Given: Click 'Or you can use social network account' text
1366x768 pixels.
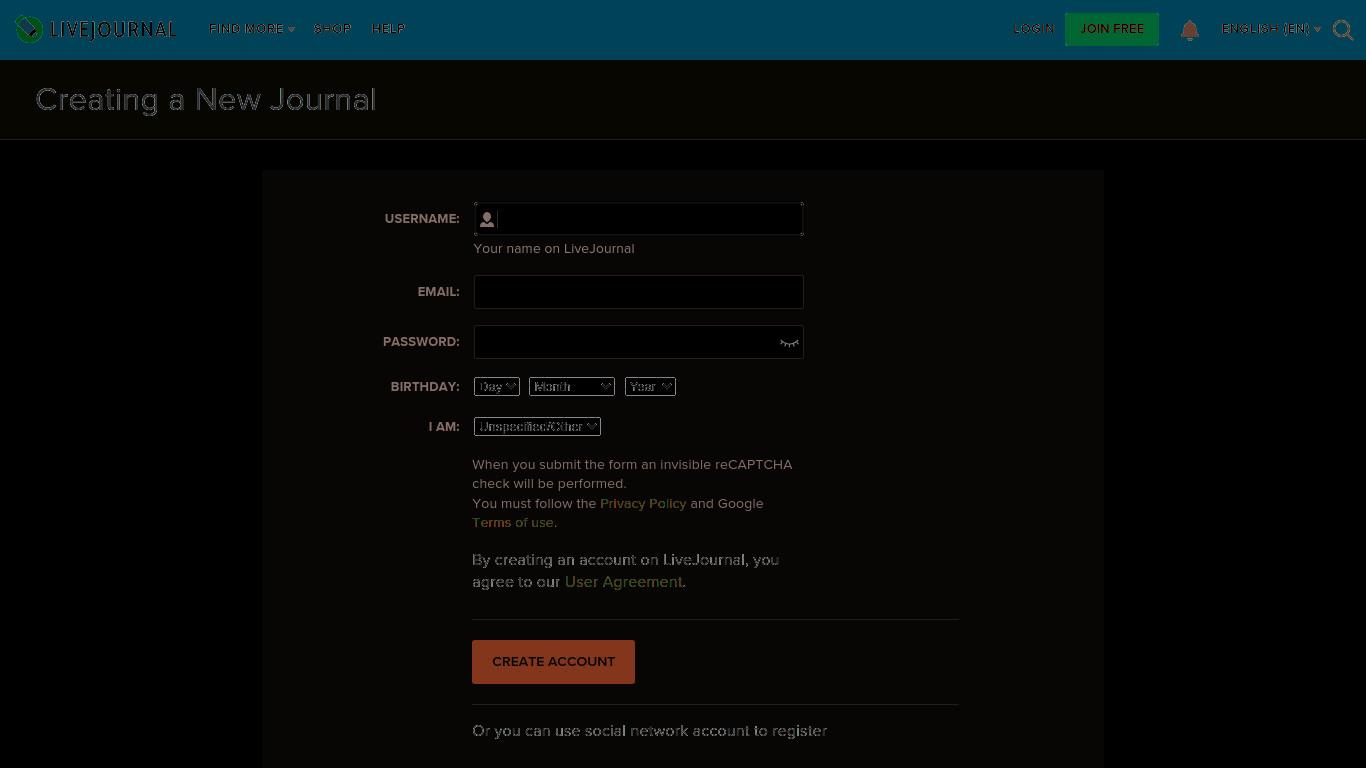Looking at the screenshot, I should tap(650, 731).
